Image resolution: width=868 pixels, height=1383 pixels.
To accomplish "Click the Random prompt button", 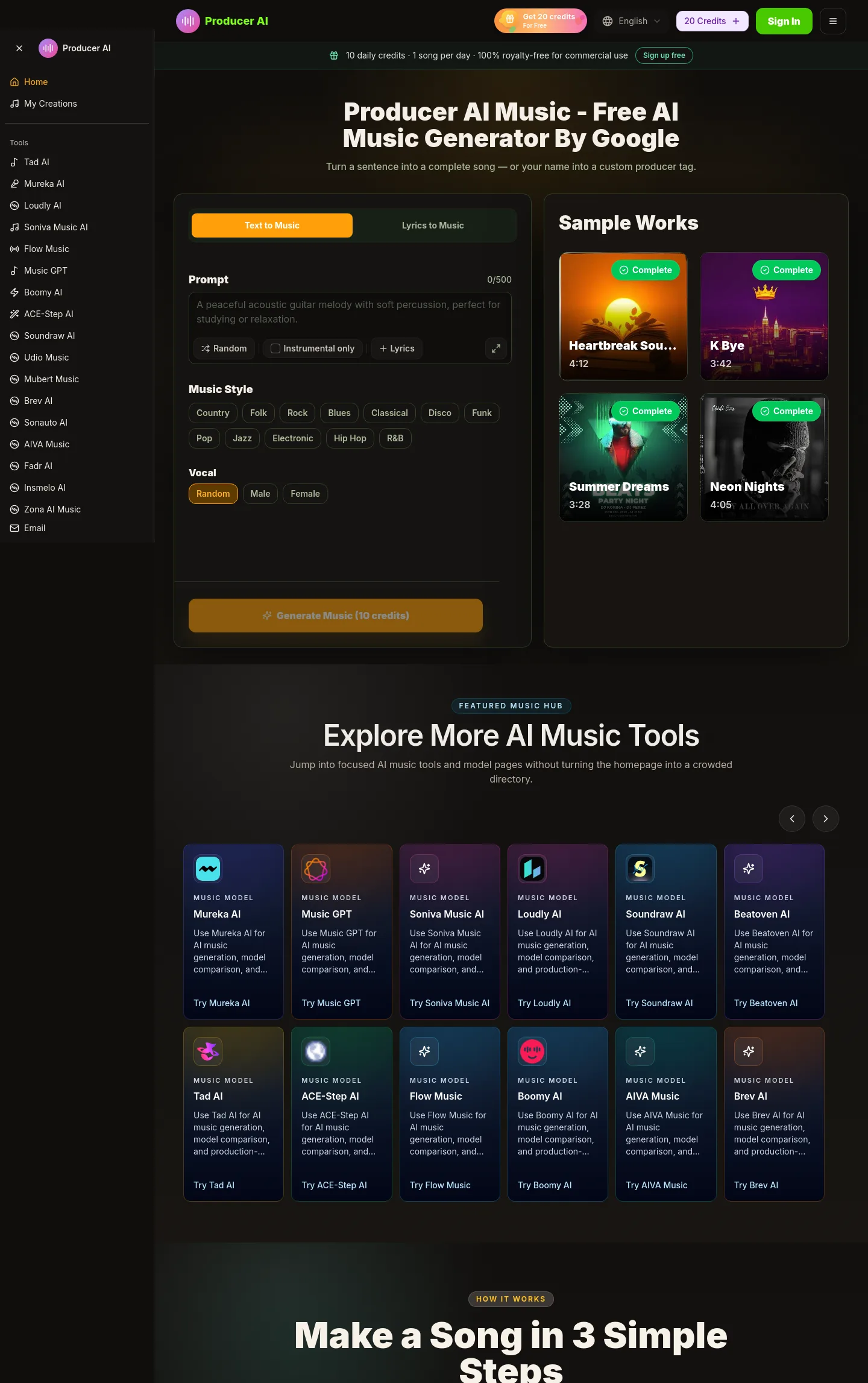I will [224, 348].
